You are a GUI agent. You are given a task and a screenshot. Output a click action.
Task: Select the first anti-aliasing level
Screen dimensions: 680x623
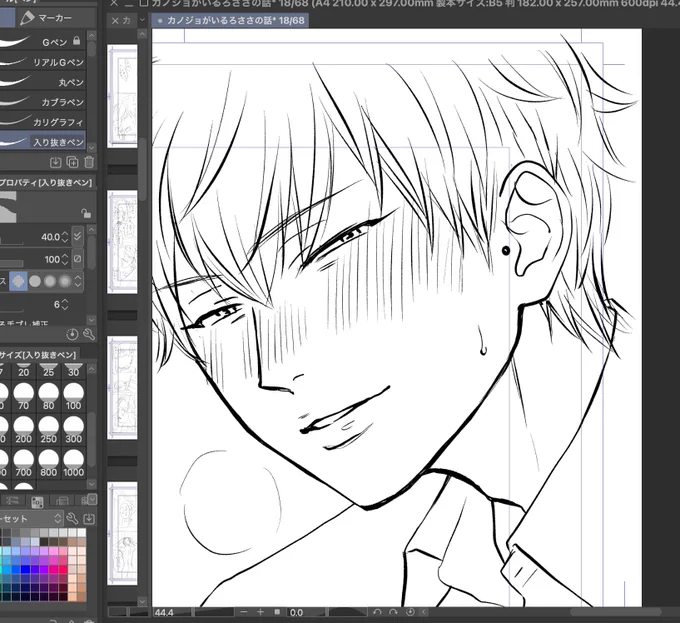pos(18,281)
